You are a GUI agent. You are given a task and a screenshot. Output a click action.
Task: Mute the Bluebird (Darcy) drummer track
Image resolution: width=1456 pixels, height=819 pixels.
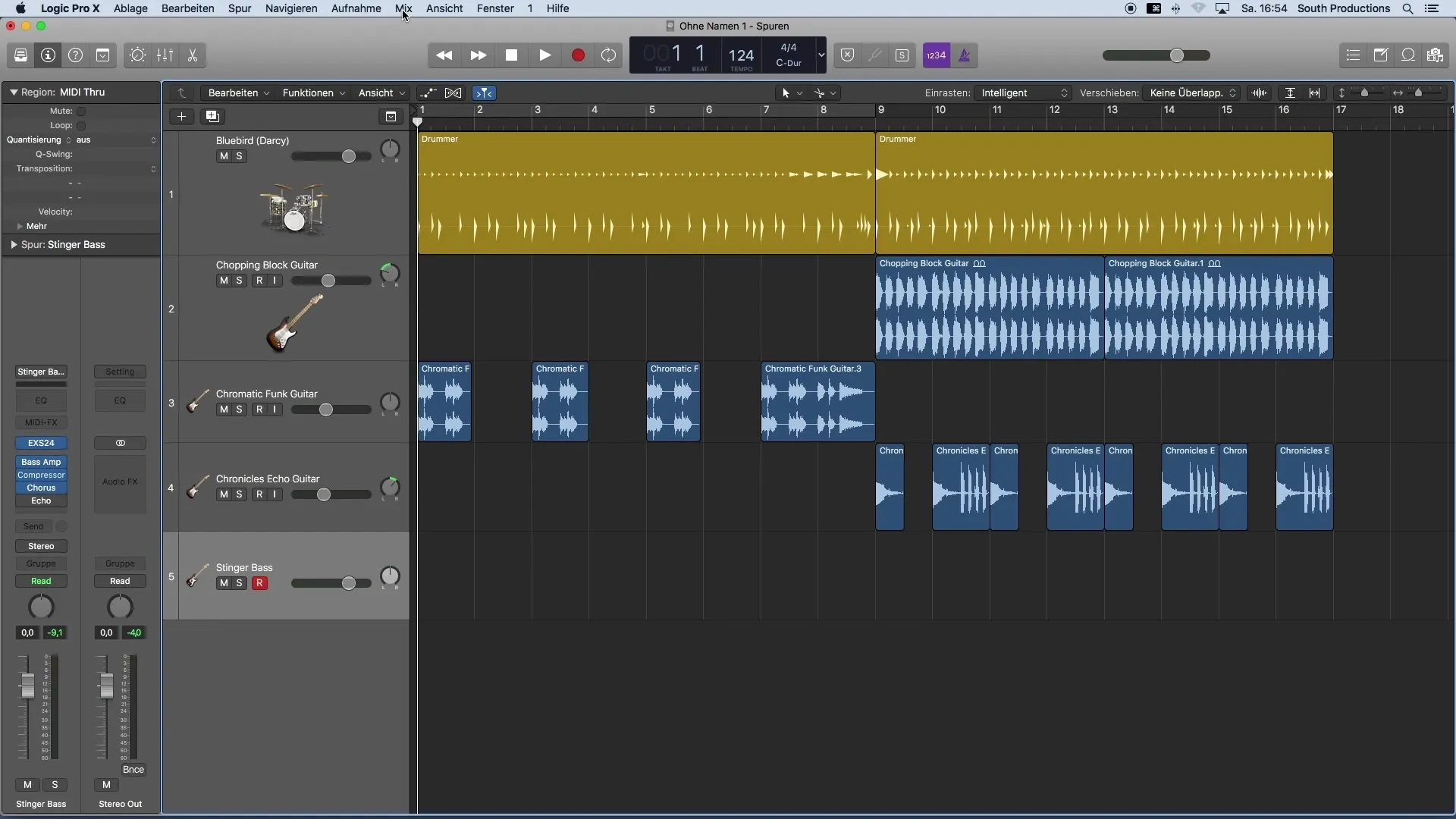pos(224,156)
